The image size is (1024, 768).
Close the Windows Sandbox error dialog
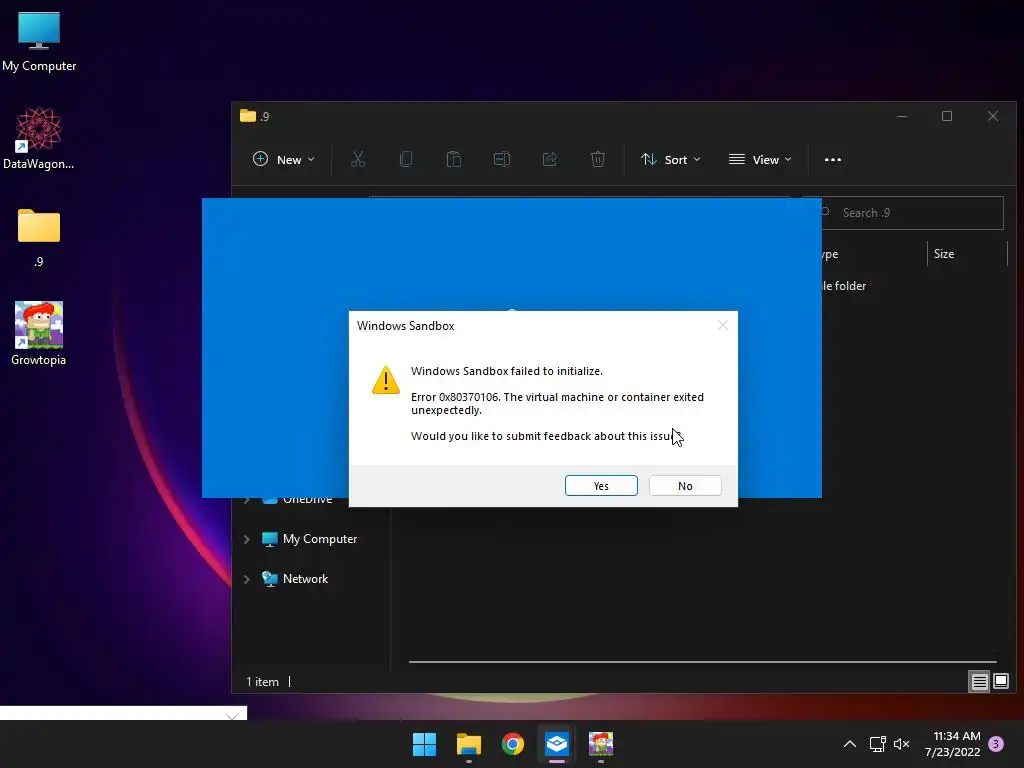[x=722, y=325]
